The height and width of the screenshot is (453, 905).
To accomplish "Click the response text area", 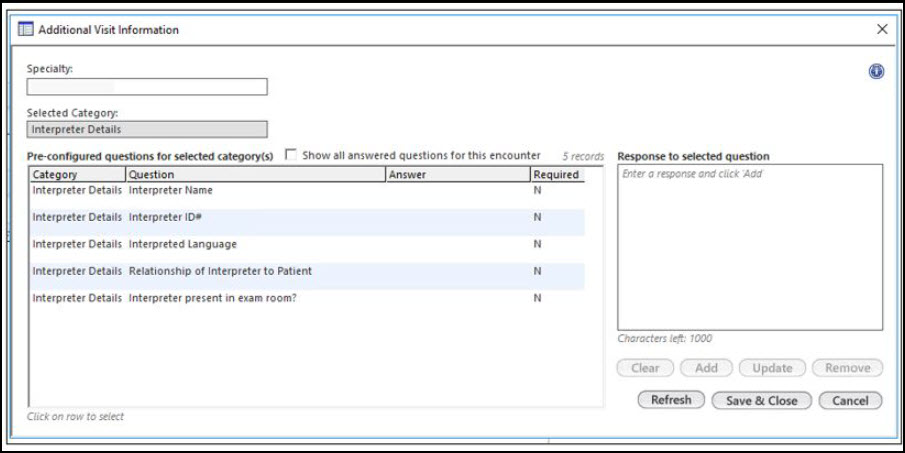I will tap(750, 247).
